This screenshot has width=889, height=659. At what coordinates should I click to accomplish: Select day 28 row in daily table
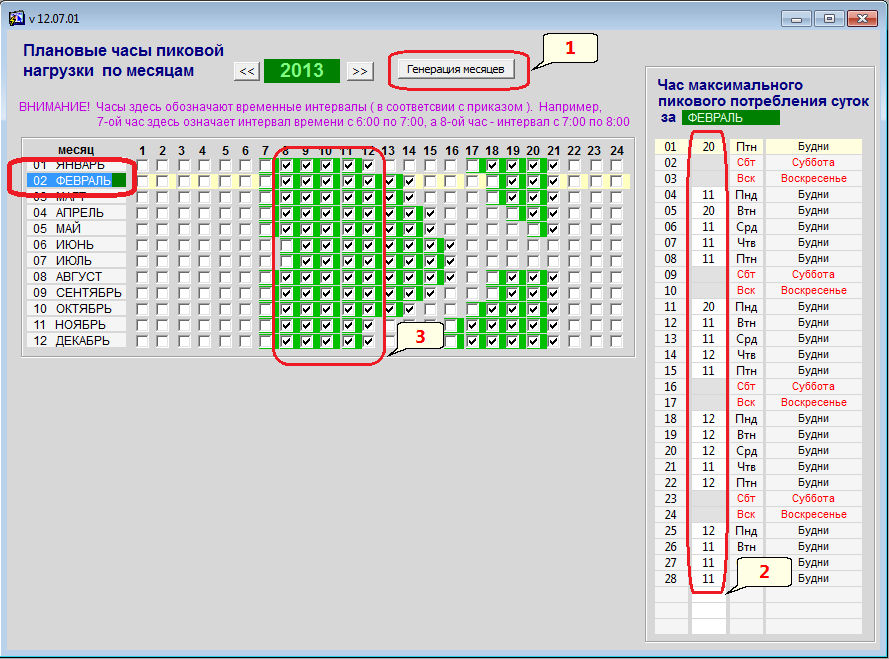tap(671, 579)
